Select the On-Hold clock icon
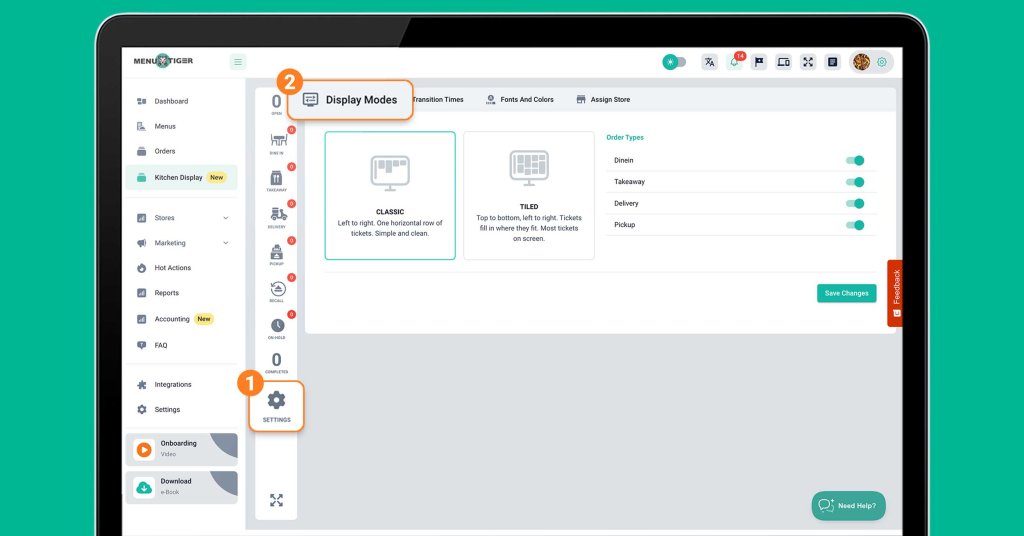This screenshot has width=1024, height=536. click(x=277, y=327)
